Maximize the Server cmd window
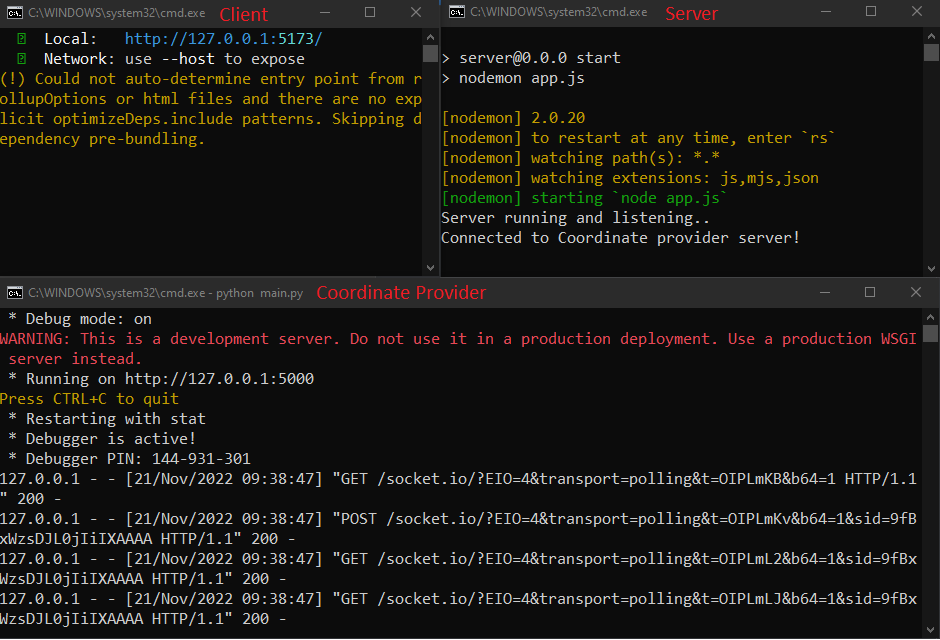The height and width of the screenshot is (640, 940). (x=871, y=12)
